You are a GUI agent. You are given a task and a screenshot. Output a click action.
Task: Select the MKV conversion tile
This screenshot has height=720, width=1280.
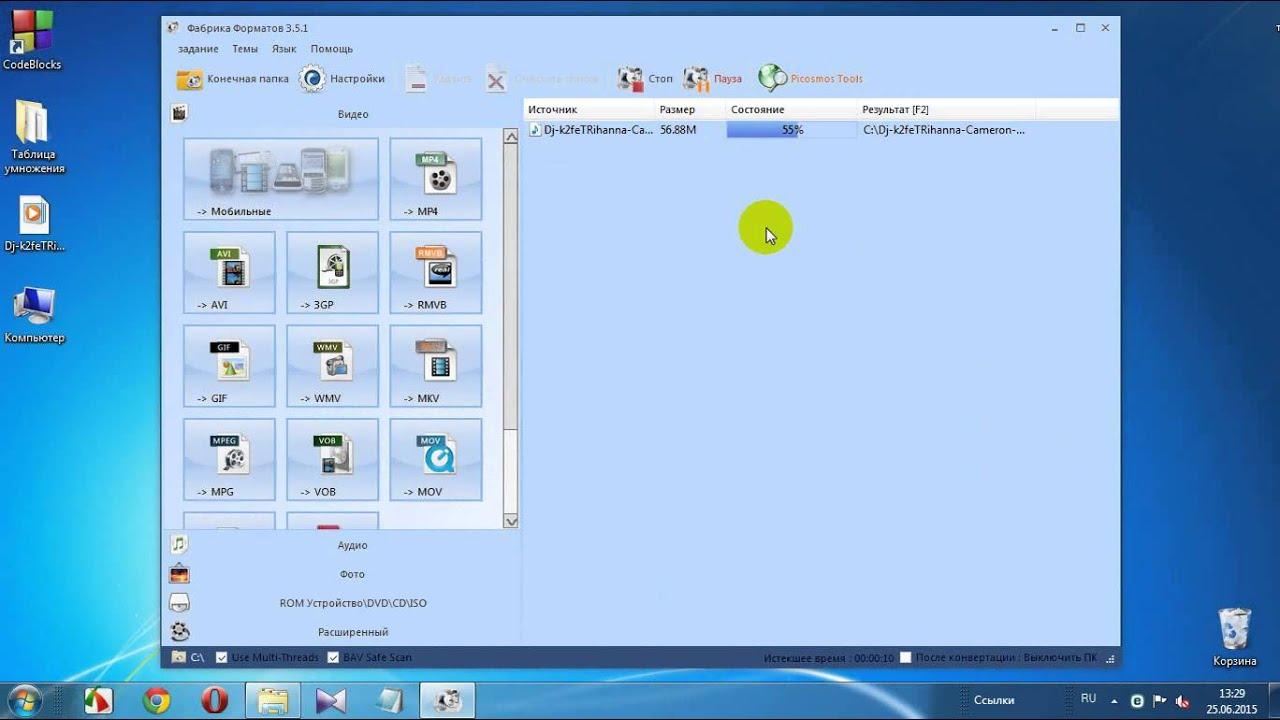tap(435, 366)
